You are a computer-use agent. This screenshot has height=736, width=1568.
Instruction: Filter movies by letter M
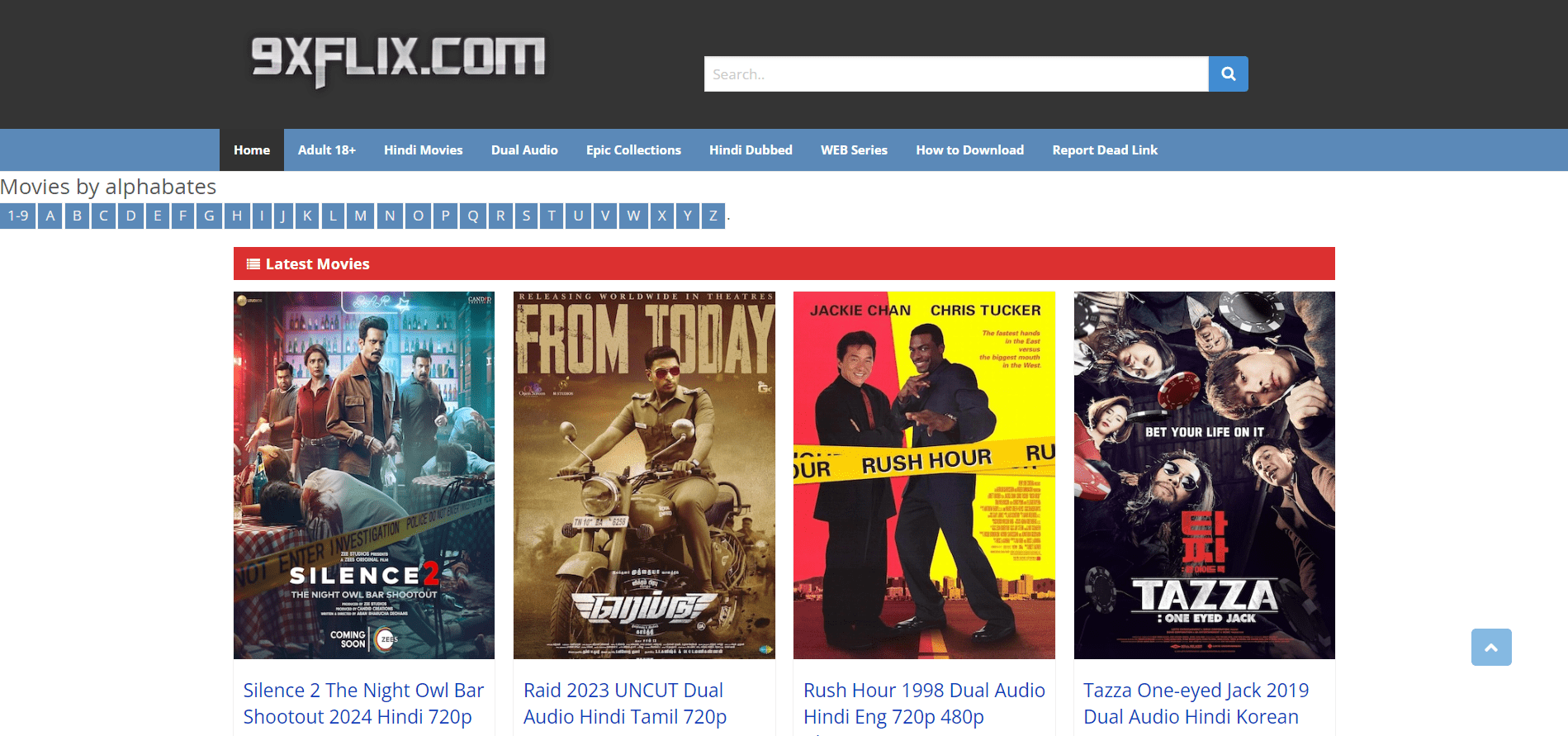pos(361,216)
